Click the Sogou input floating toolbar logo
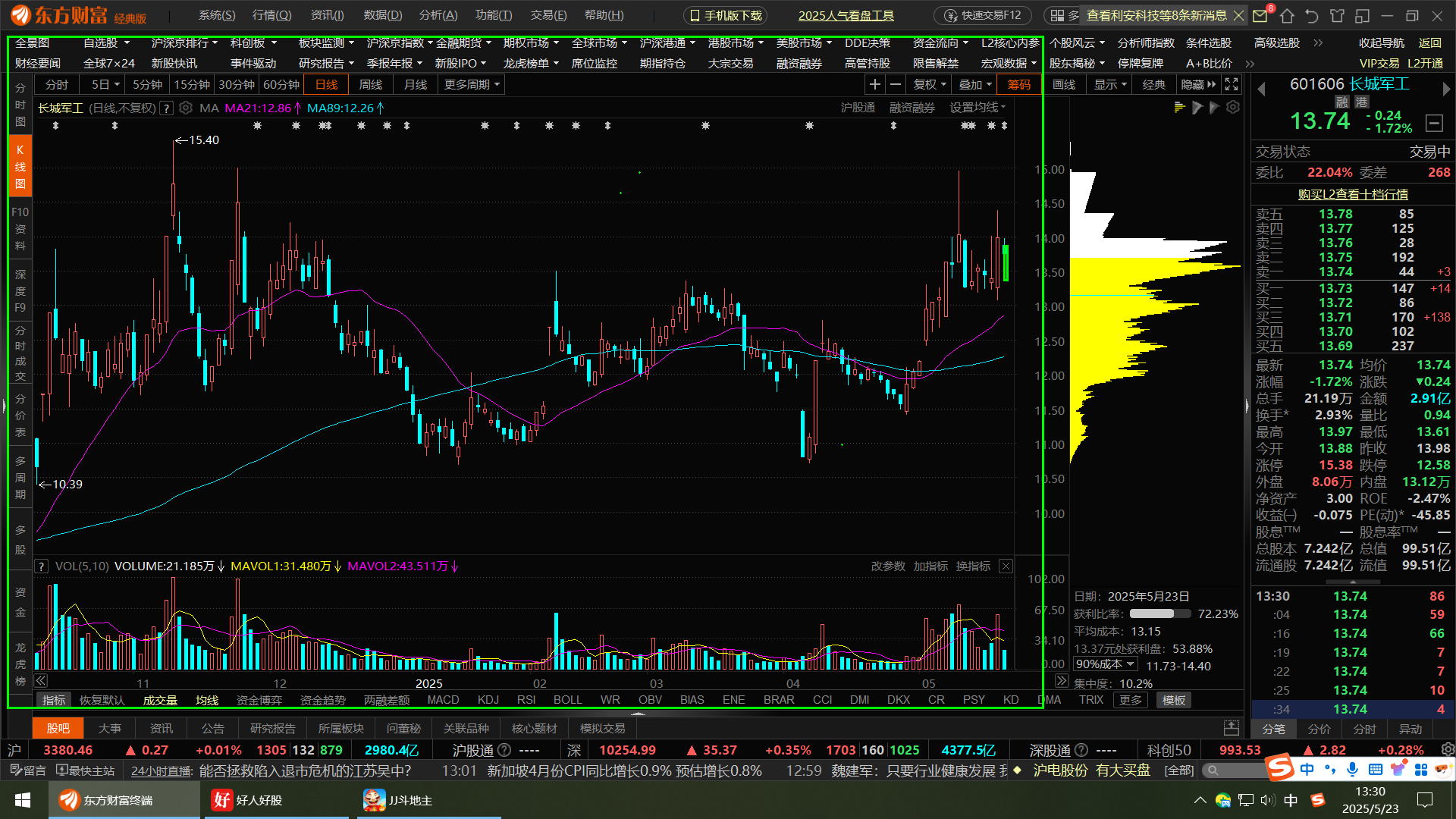The height and width of the screenshot is (819, 1456). pyautogui.click(x=1280, y=767)
